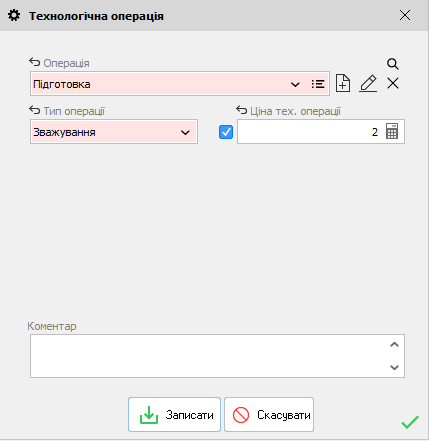Expand the Тип операції dropdown arrow

point(185,132)
